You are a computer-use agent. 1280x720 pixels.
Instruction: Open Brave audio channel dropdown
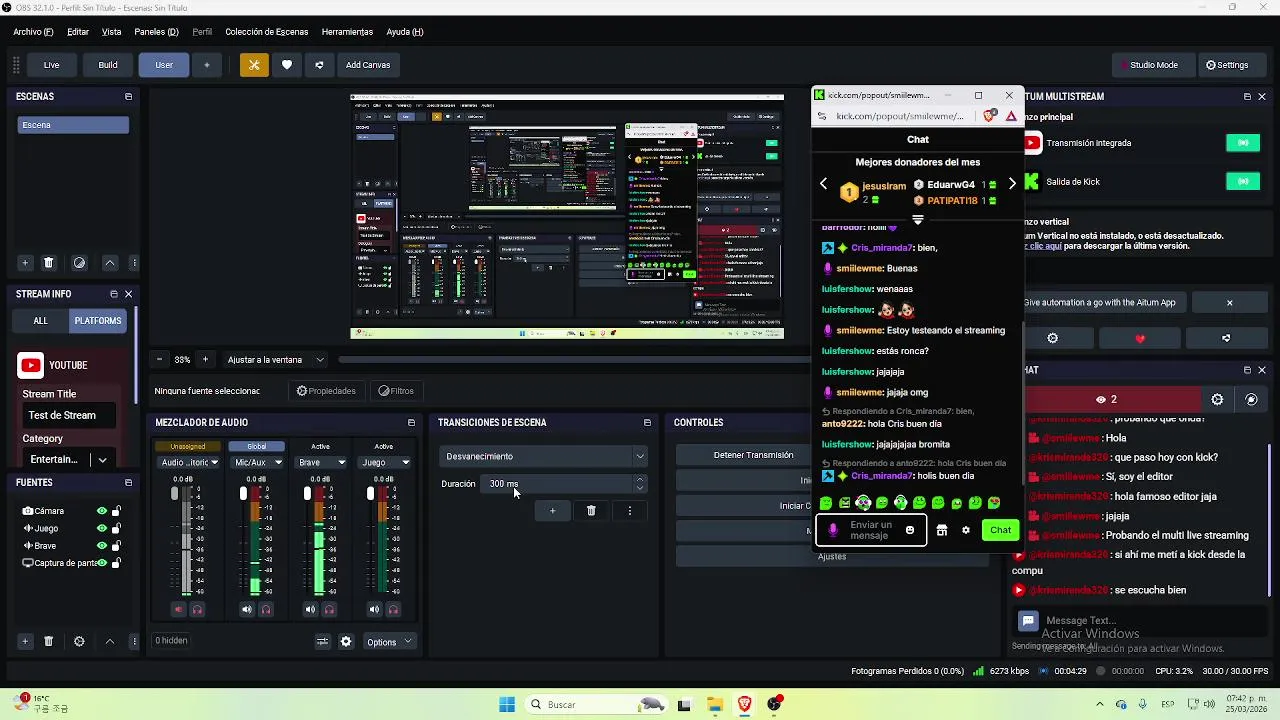tap(321, 463)
